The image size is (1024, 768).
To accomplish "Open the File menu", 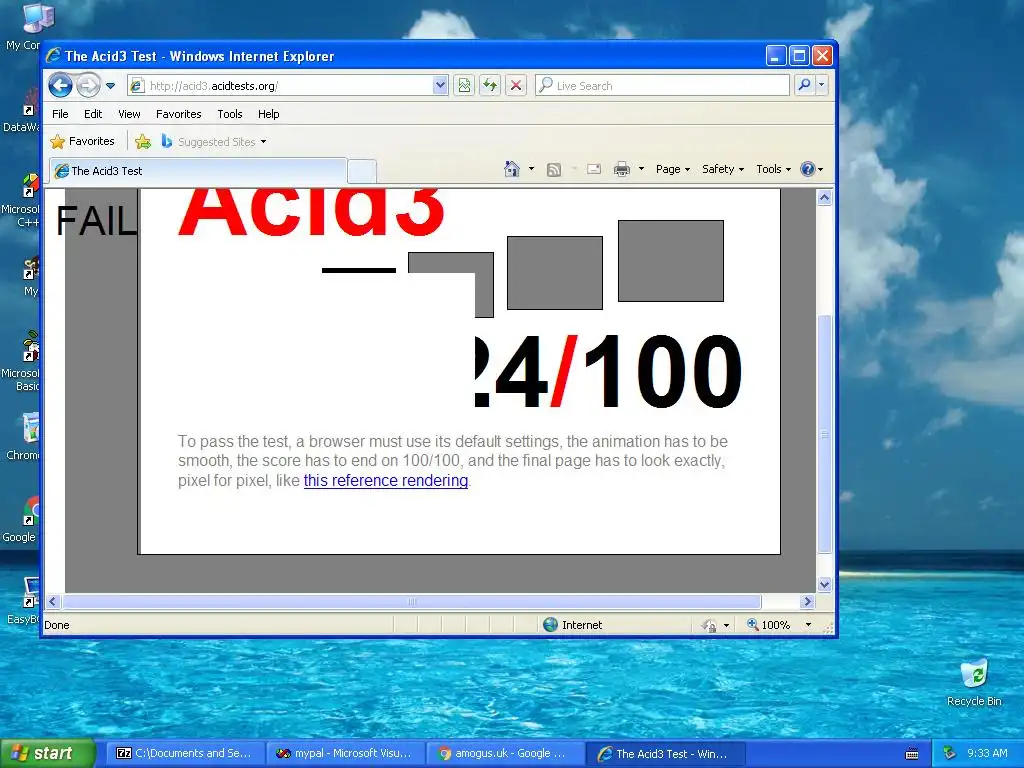I will tap(60, 114).
